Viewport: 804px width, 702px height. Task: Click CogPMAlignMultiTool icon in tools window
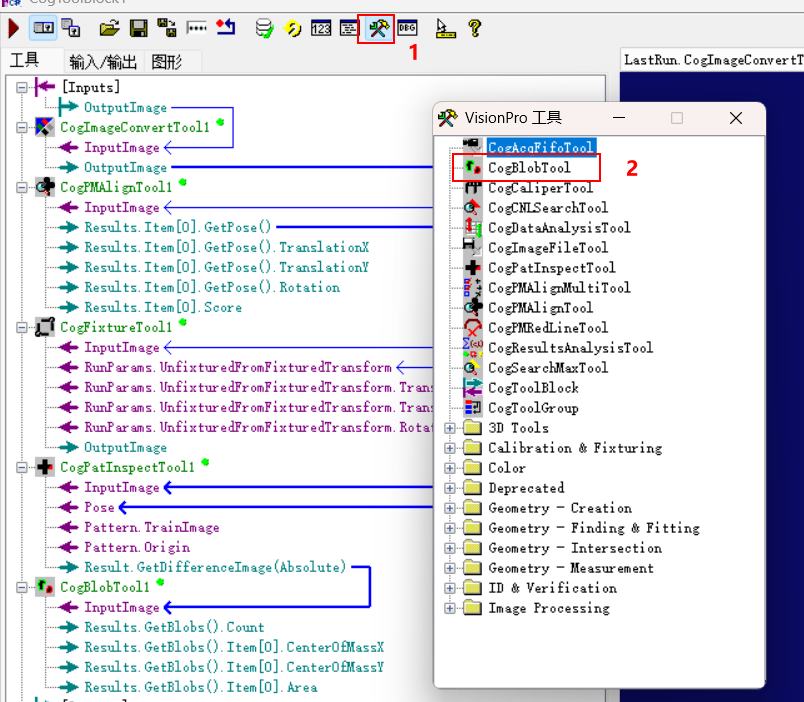click(x=472, y=287)
